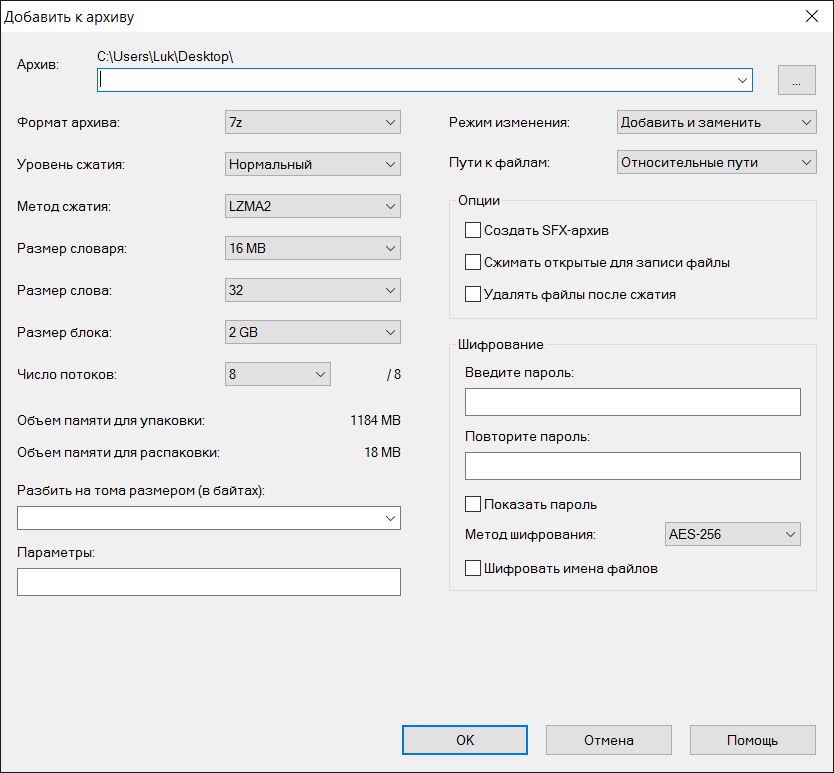Click the path text 'C:\Users\Luk\Desktop\'
The height and width of the screenshot is (773, 834).
[x=165, y=56]
